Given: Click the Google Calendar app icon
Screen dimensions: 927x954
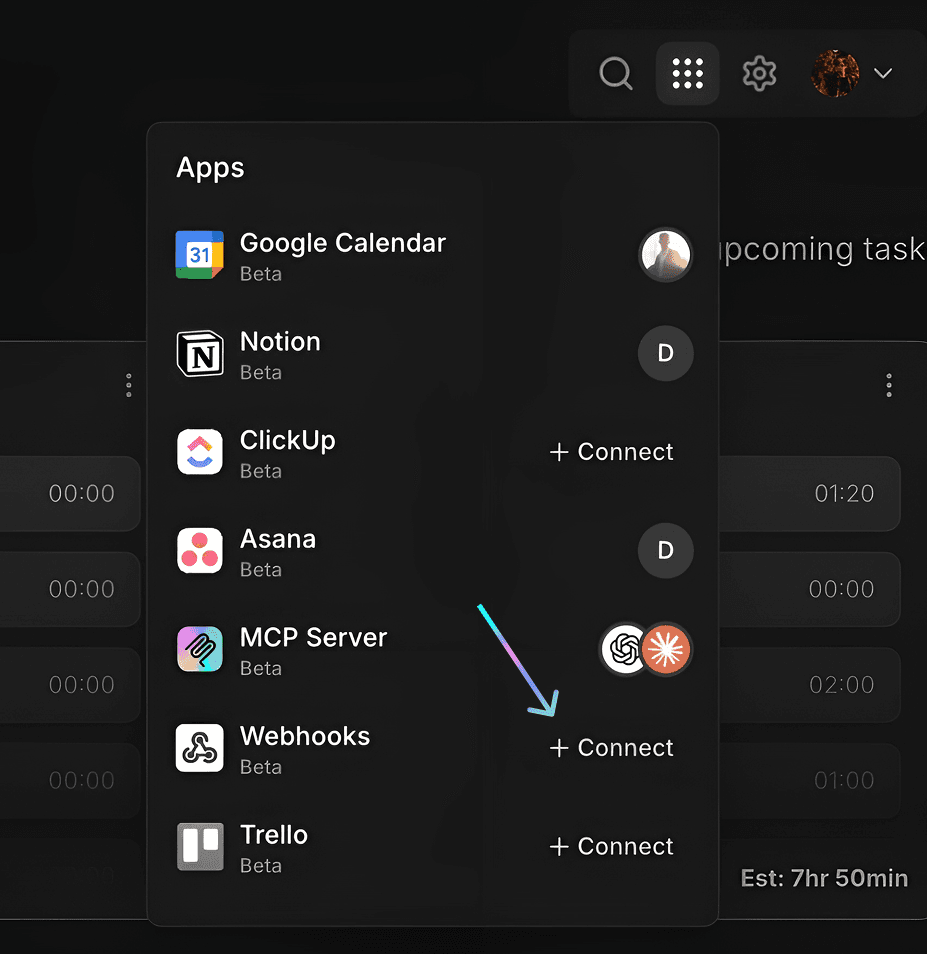Looking at the screenshot, I should click(x=200, y=255).
